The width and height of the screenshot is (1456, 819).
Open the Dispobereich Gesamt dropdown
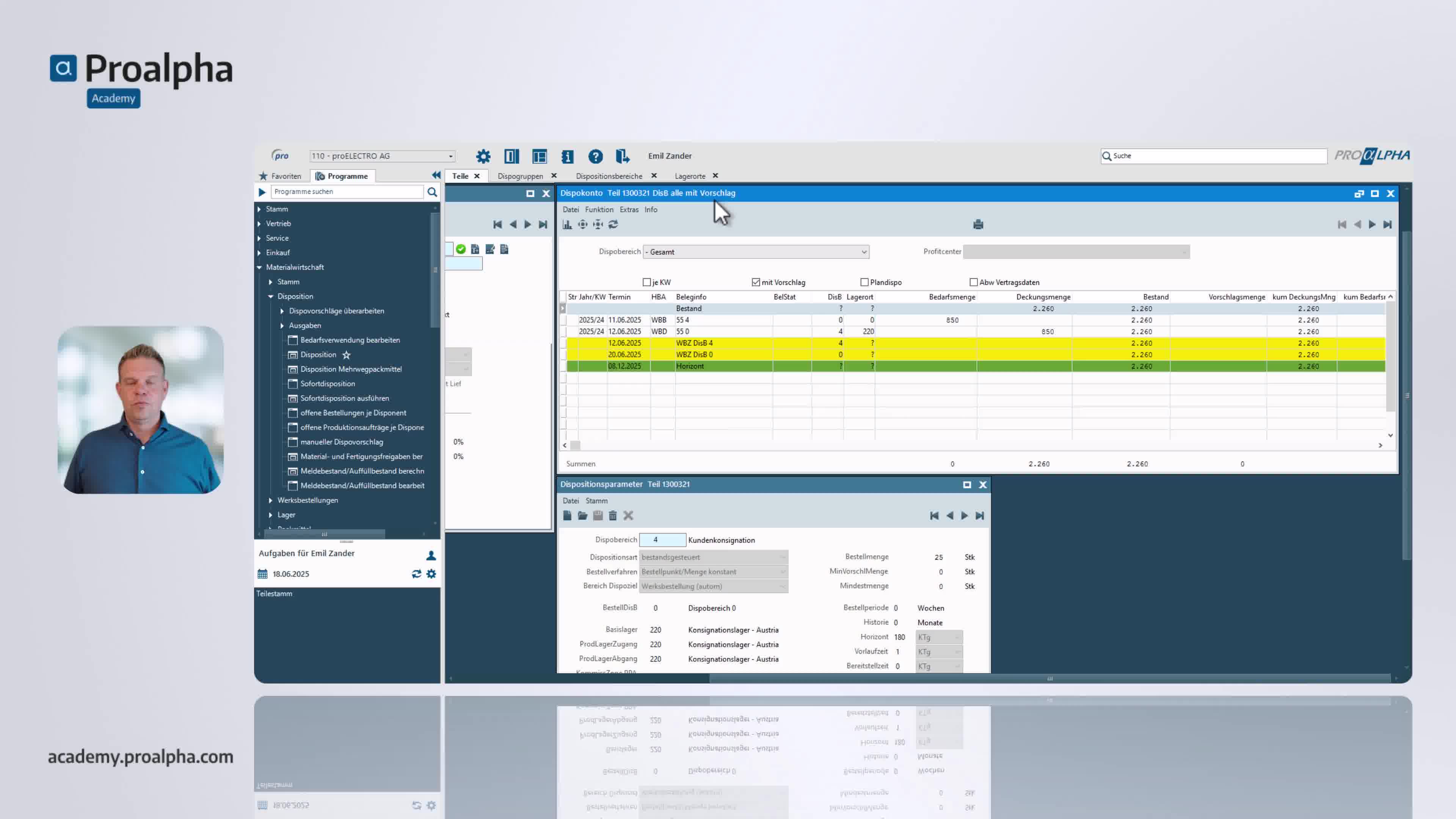click(x=864, y=252)
